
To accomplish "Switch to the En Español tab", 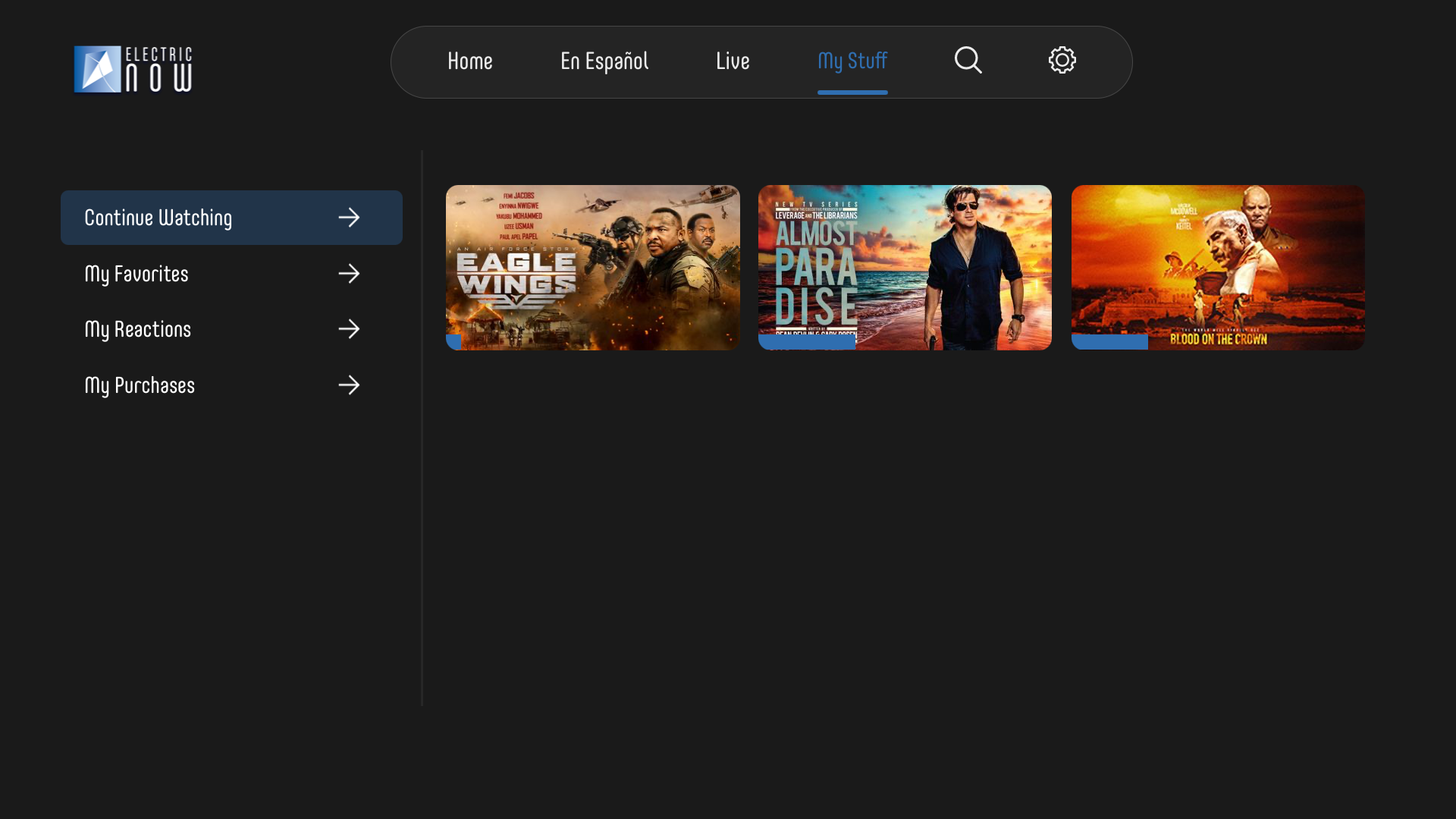I will 604,61.
